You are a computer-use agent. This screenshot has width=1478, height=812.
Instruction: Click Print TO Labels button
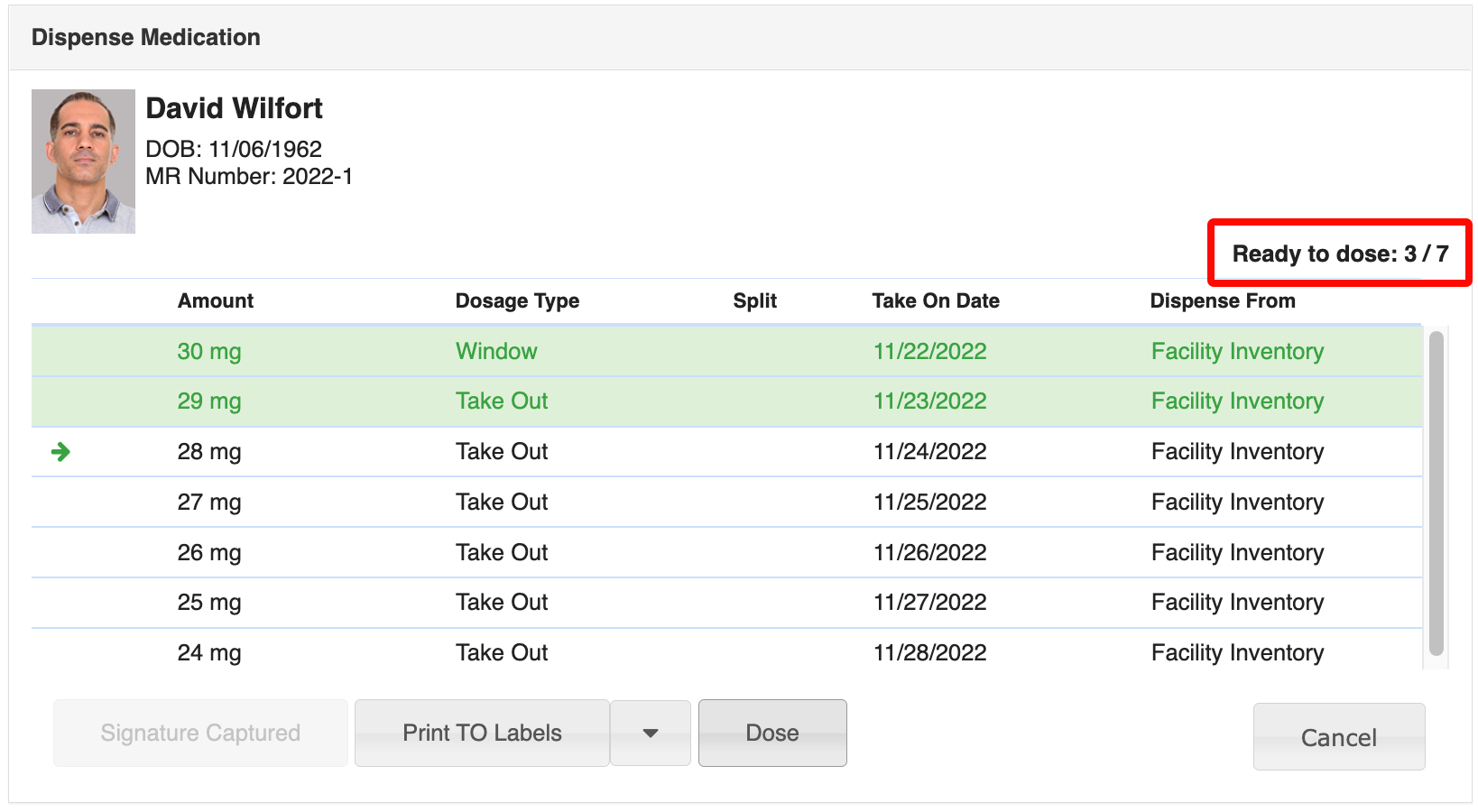[482, 734]
